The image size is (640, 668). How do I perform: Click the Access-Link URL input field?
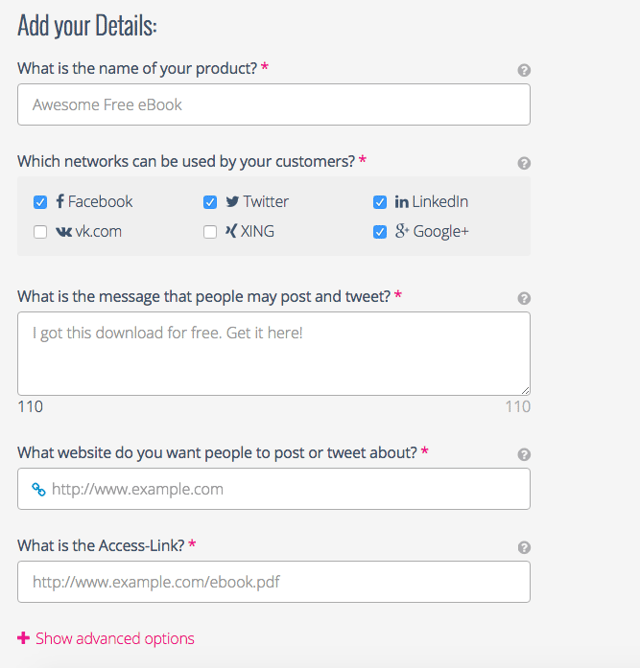(274, 582)
